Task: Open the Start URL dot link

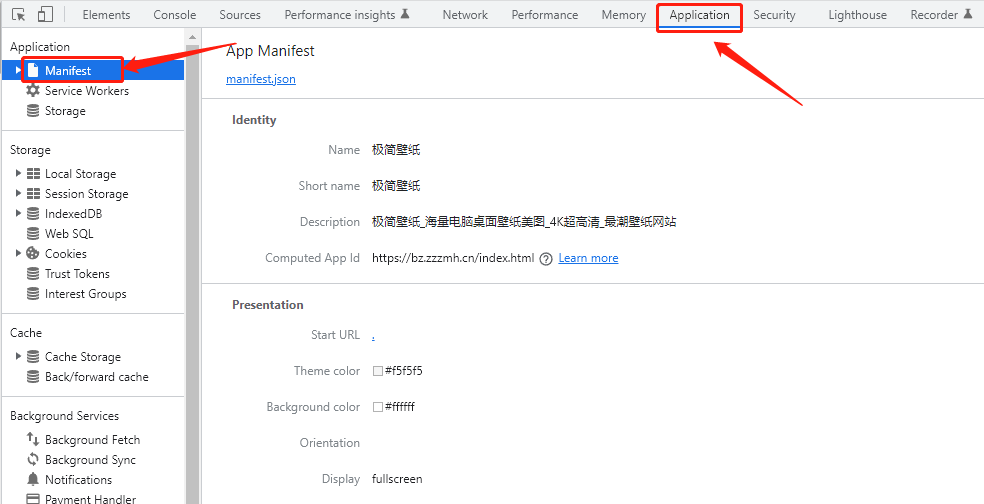Action: [373, 336]
